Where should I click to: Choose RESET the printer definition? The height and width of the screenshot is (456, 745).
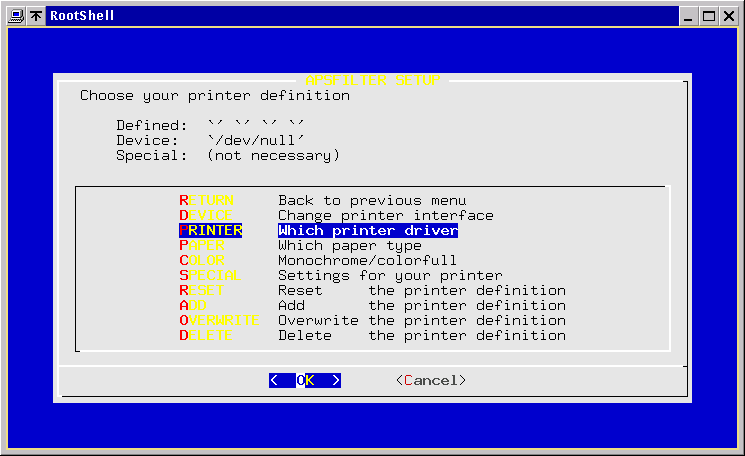[202, 291]
